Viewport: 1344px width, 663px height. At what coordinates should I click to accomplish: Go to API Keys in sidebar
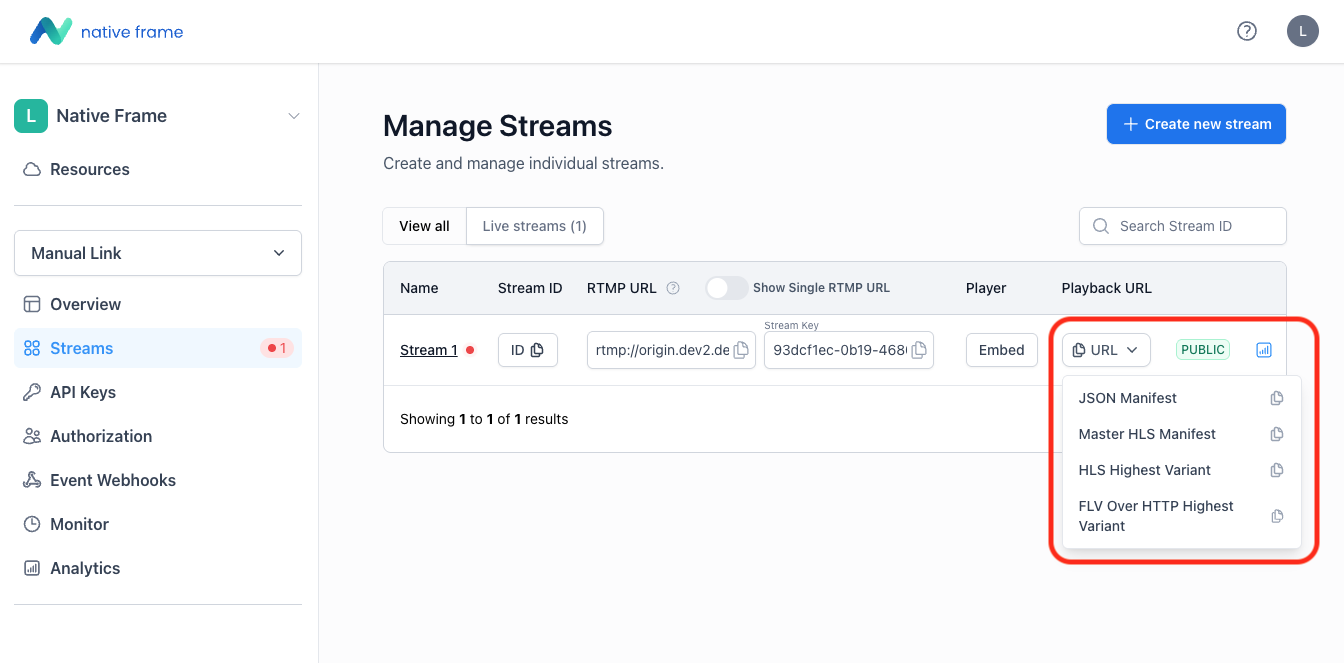pos(83,392)
